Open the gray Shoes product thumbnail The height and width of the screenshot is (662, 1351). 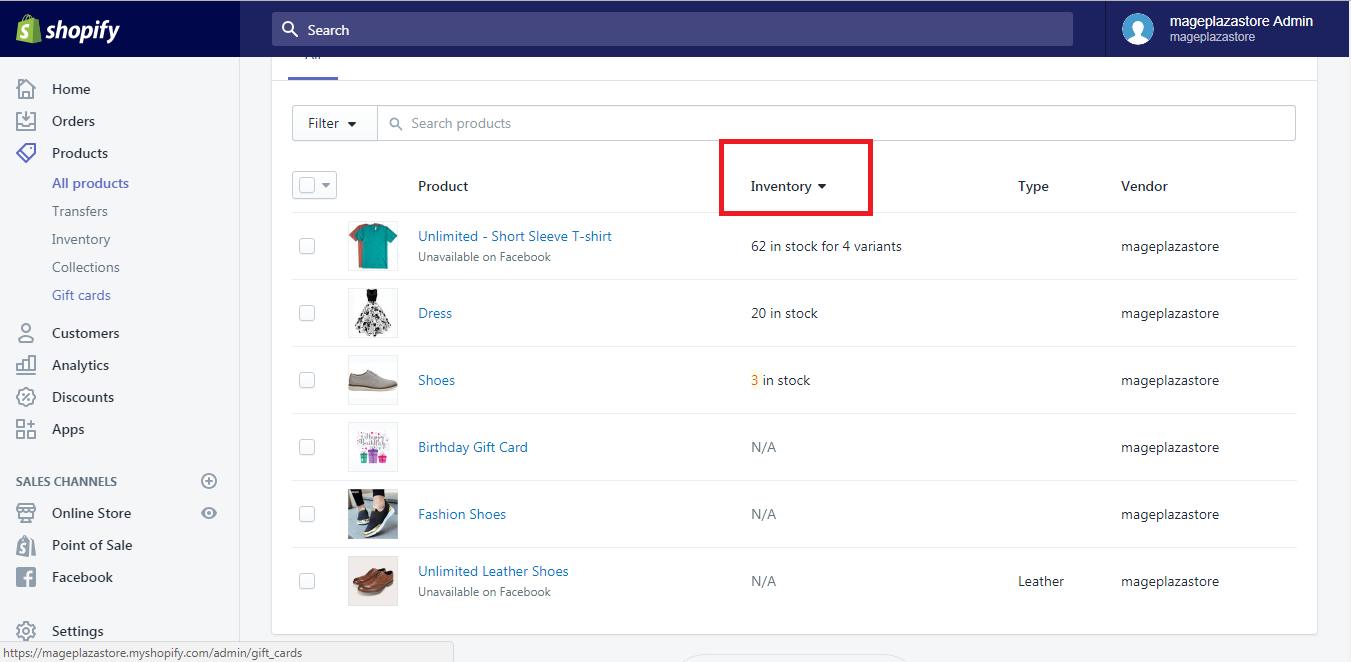pyautogui.click(x=373, y=380)
